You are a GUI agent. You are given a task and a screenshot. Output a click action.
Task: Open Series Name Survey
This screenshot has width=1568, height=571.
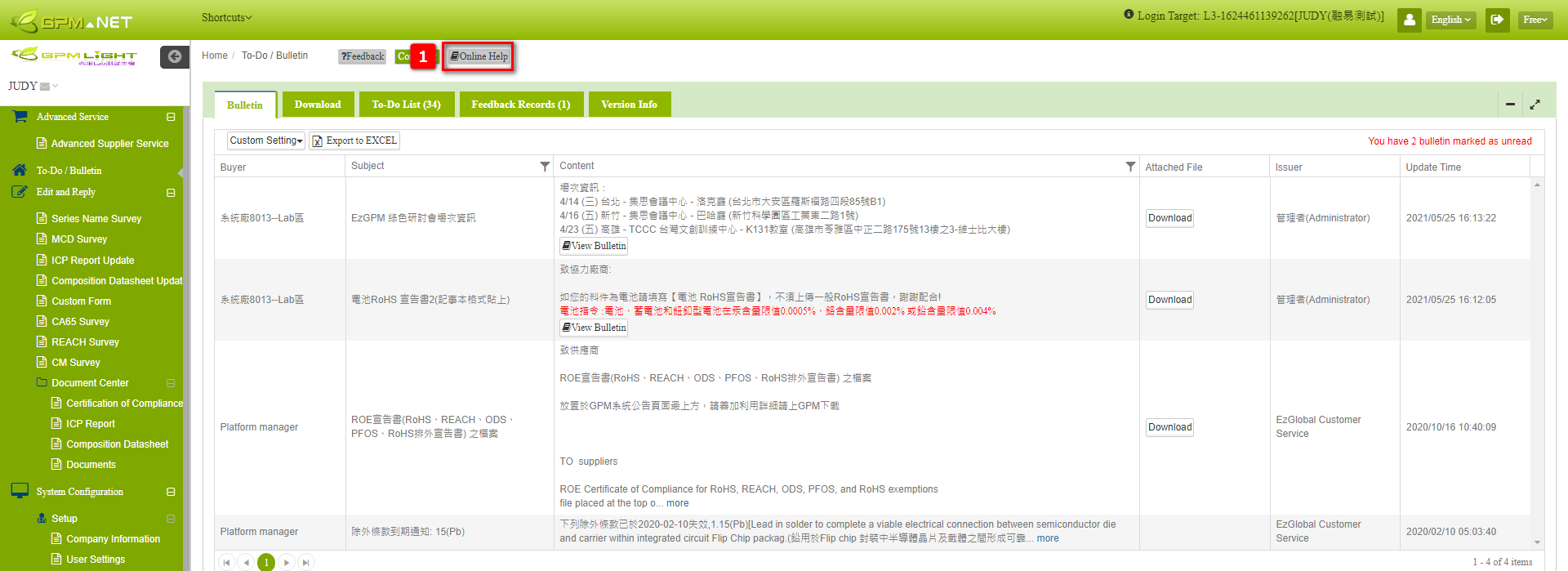click(96, 219)
